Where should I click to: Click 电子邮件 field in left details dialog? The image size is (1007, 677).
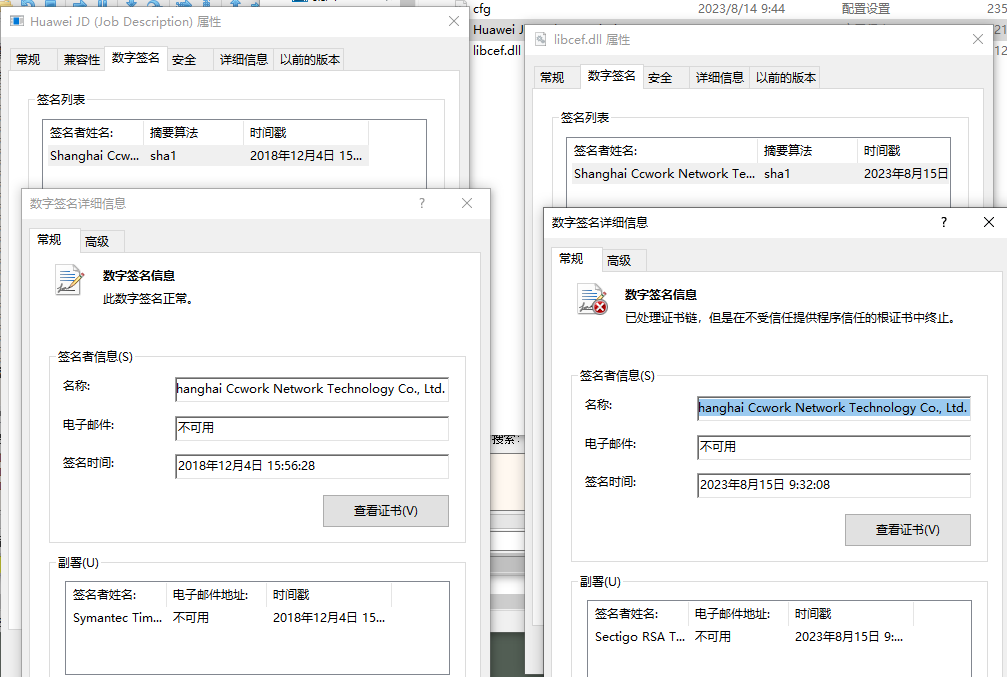311,428
